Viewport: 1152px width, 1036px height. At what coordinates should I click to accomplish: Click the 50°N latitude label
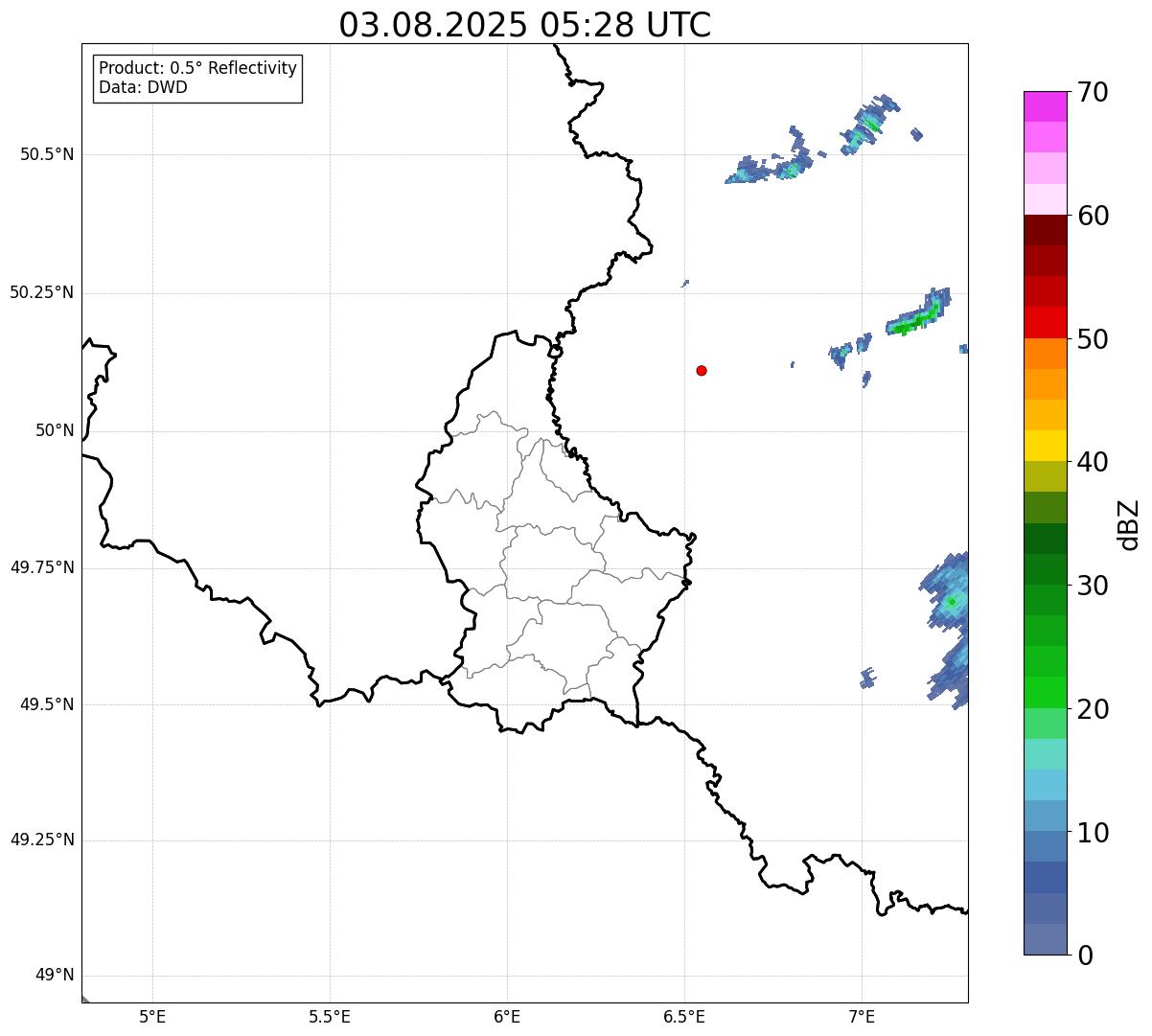[x=55, y=430]
